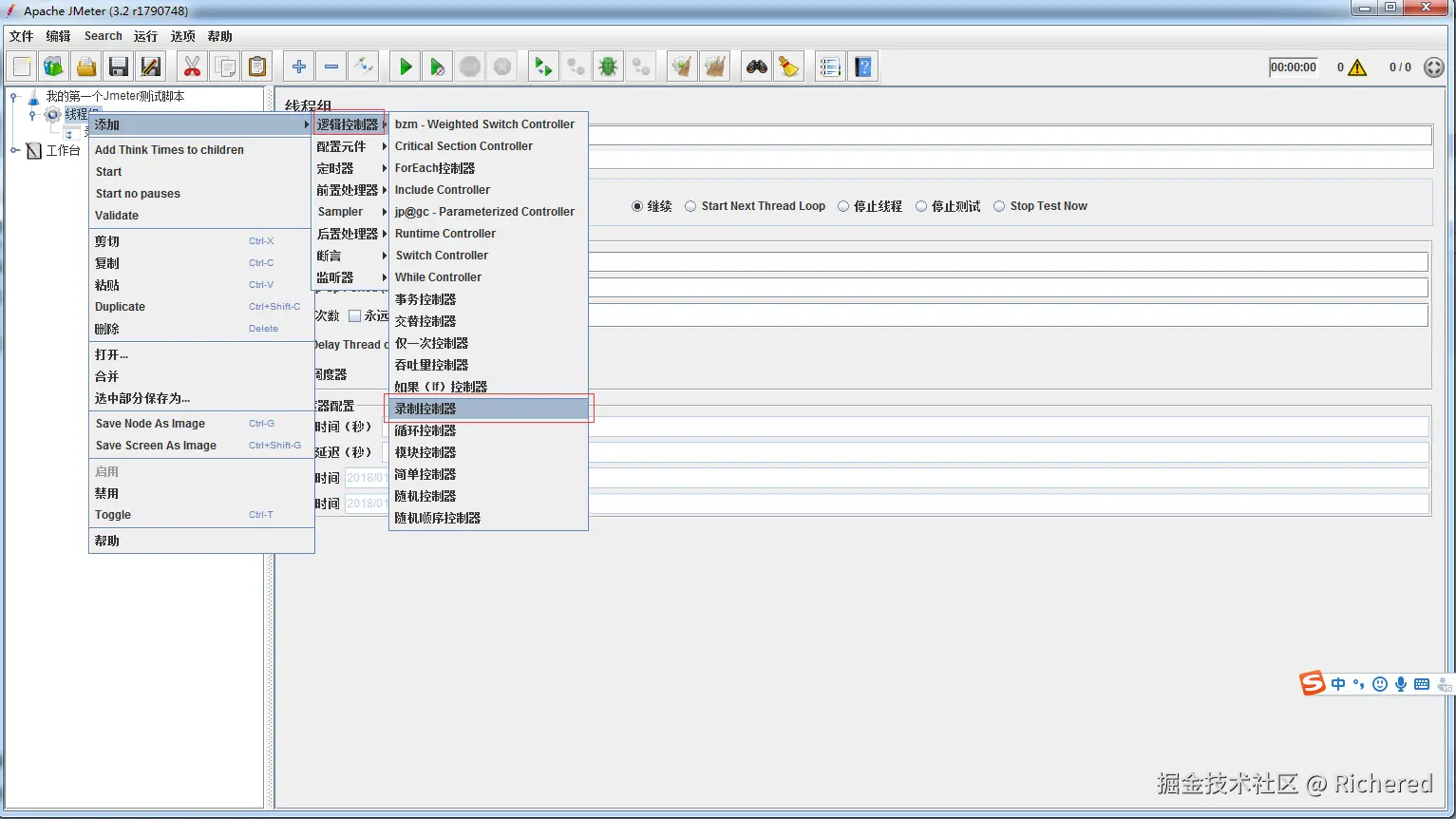Choose Critical Section Controller

[488, 146]
